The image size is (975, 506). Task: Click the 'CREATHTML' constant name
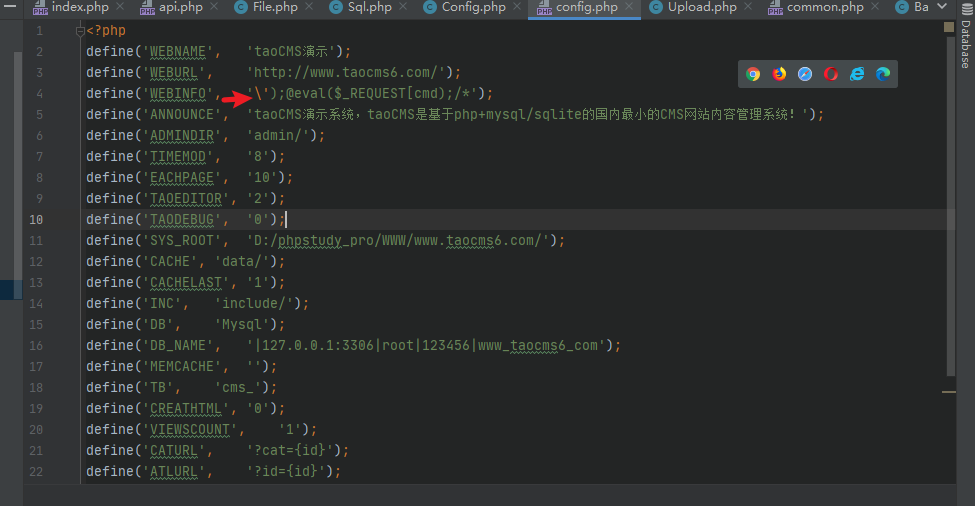[186, 409]
